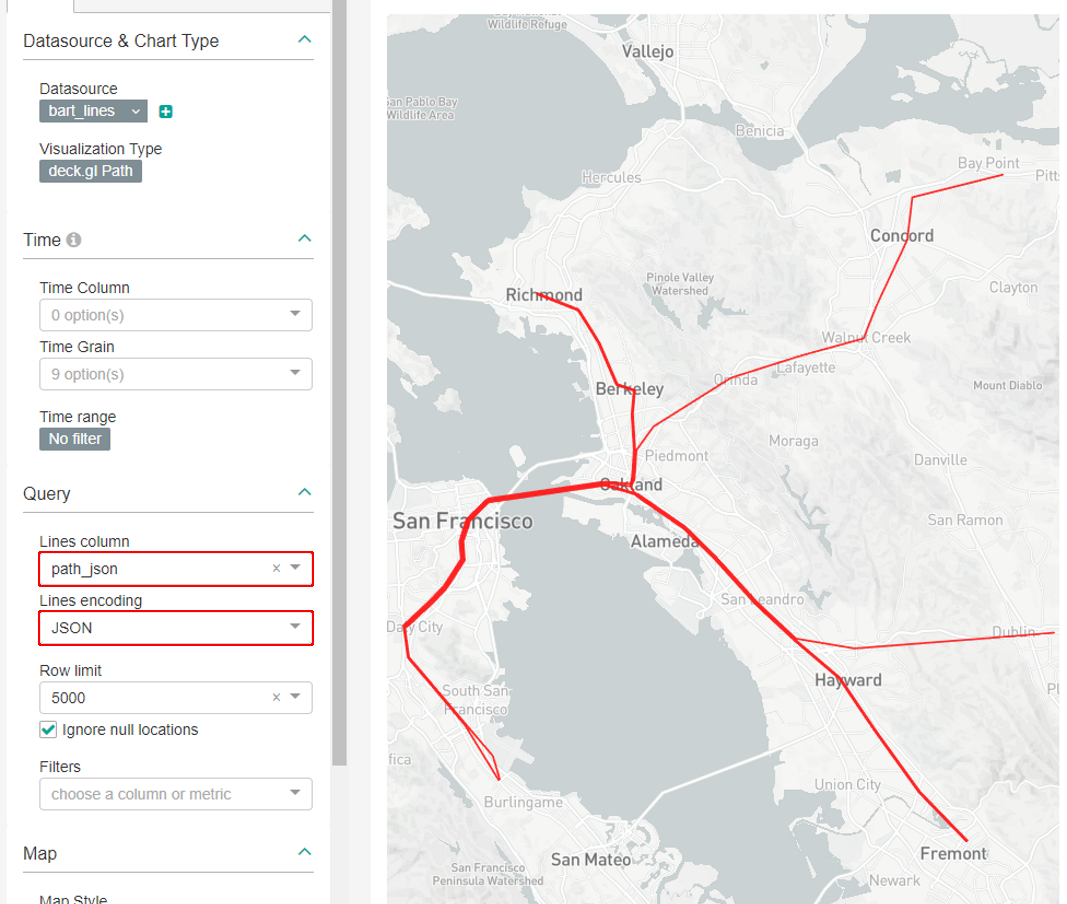Open the bart_lines datasource selector
This screenshot has height=904, width=1067.
point(93,111)
